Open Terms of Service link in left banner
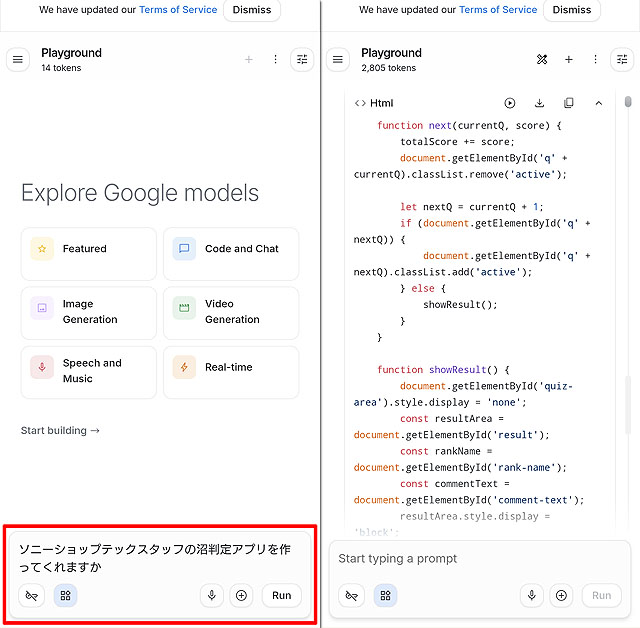 177,10
